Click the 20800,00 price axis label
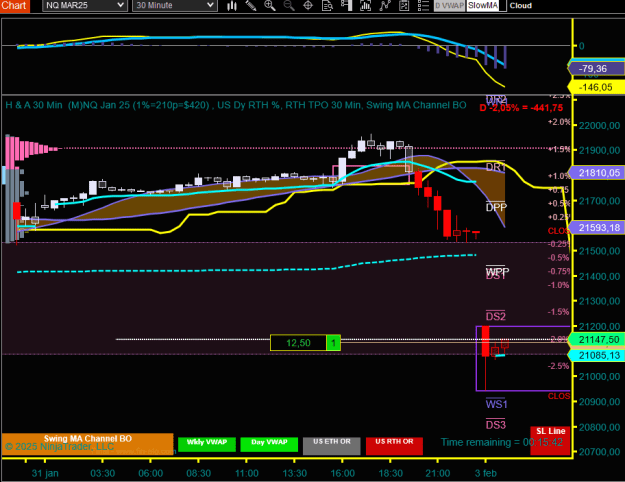This screenshot has width=625, height=482. pyautogui.click(x=599, y=427)
